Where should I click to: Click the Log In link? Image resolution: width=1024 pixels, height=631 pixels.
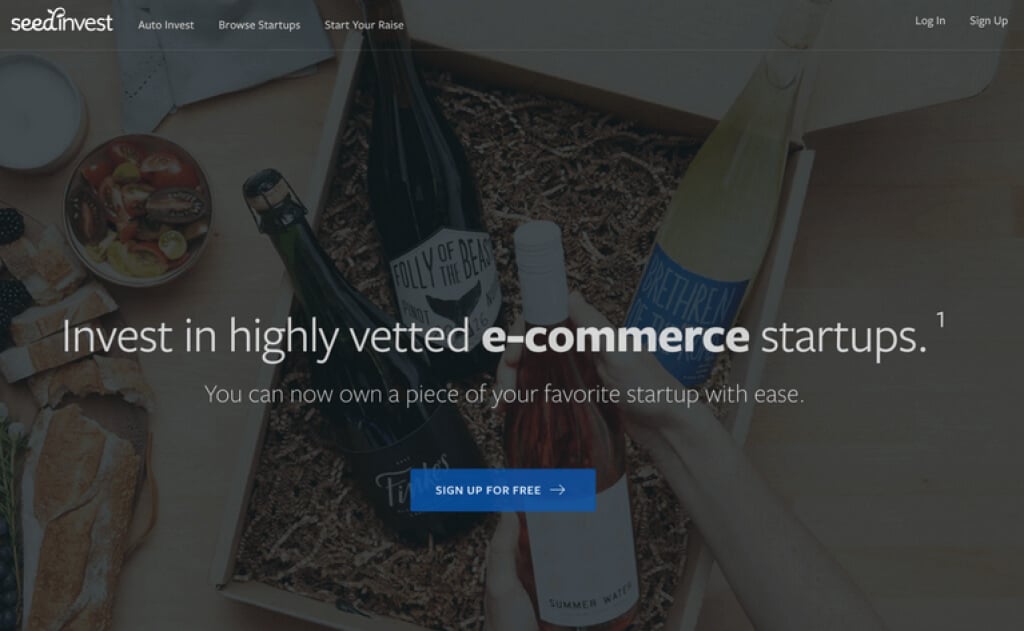930,21
